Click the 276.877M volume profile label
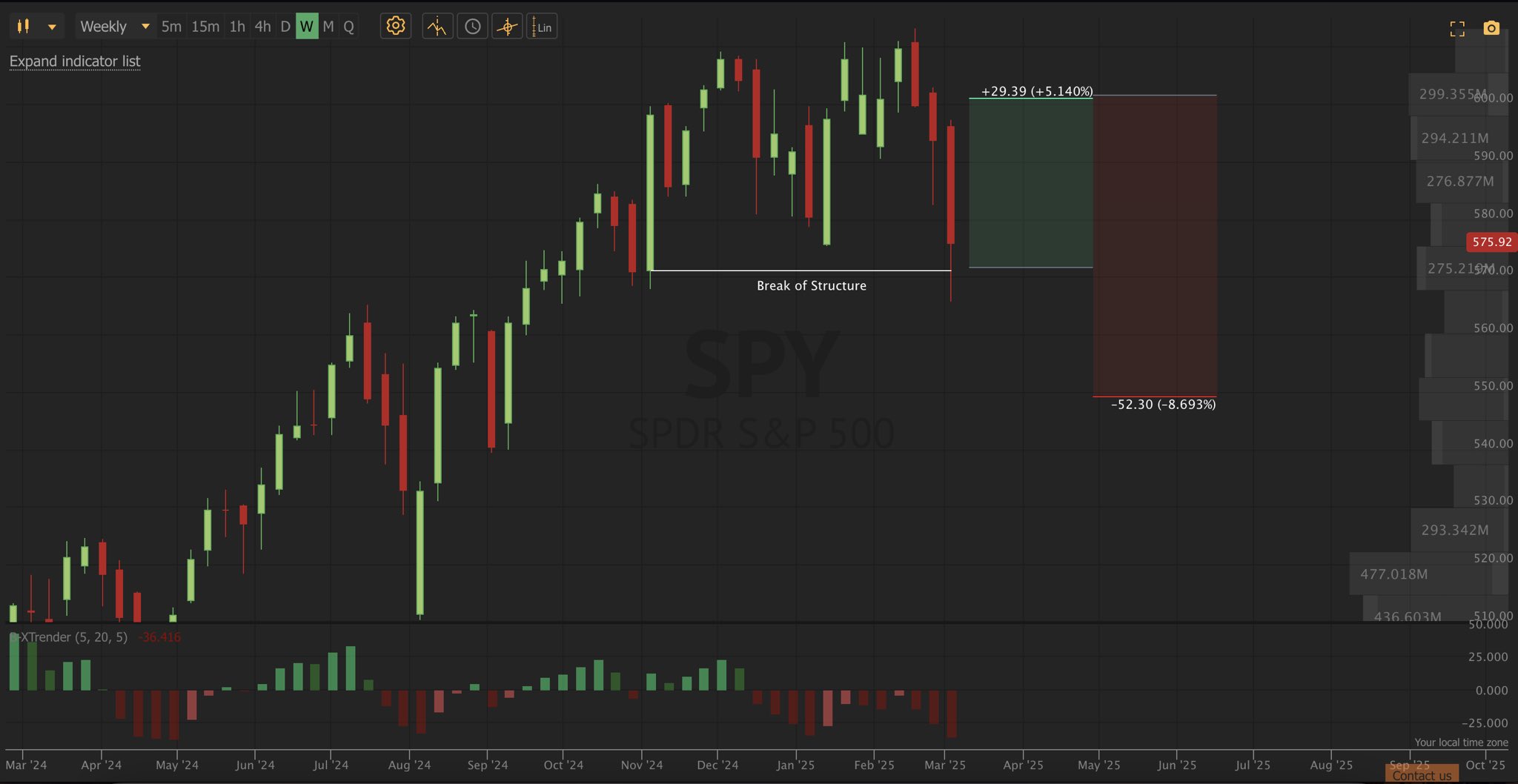 click(x=1460, y=182)
